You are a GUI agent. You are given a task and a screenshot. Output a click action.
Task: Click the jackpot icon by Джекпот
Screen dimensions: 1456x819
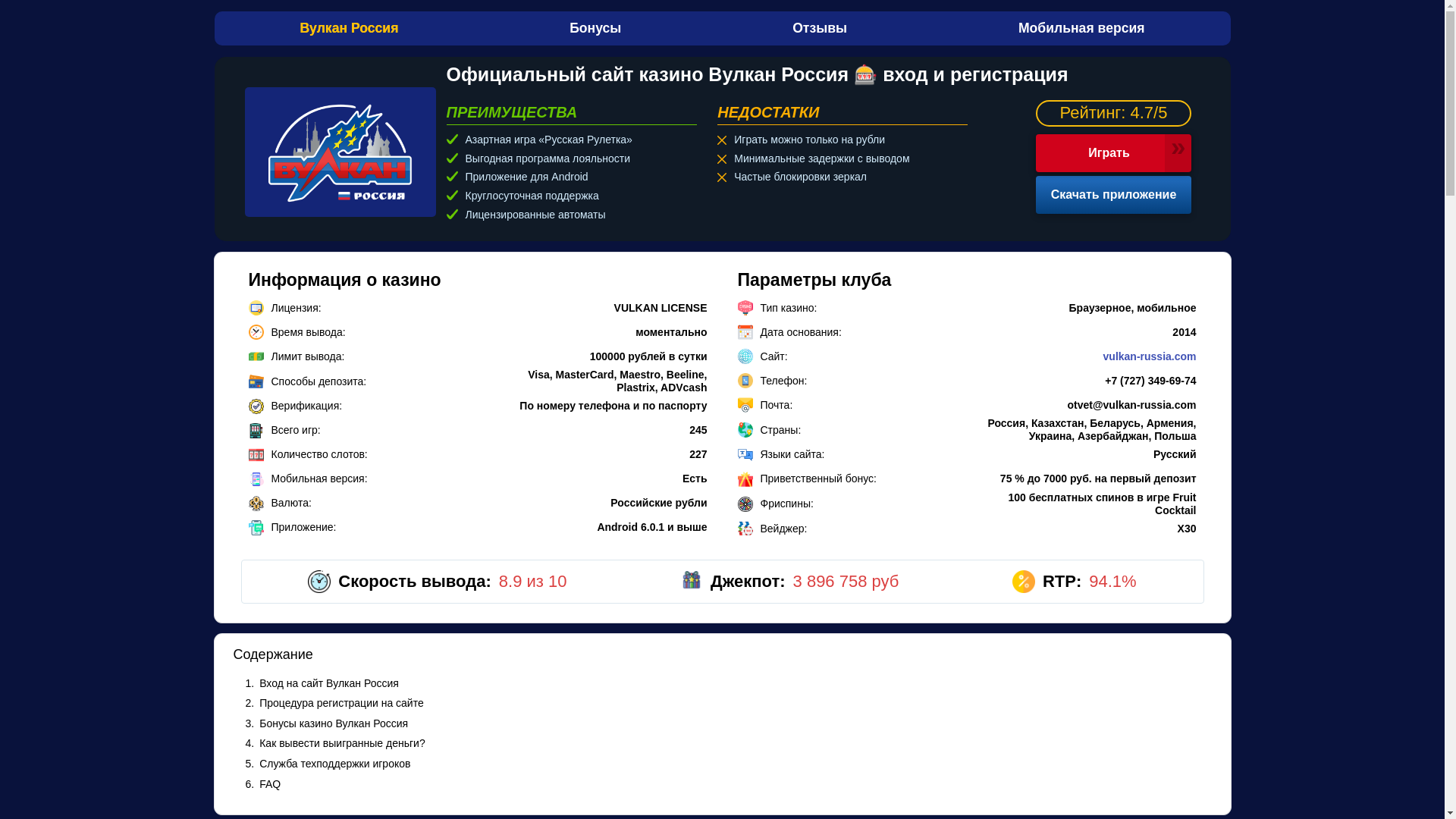pyautogui.click(x=692, y=580)
